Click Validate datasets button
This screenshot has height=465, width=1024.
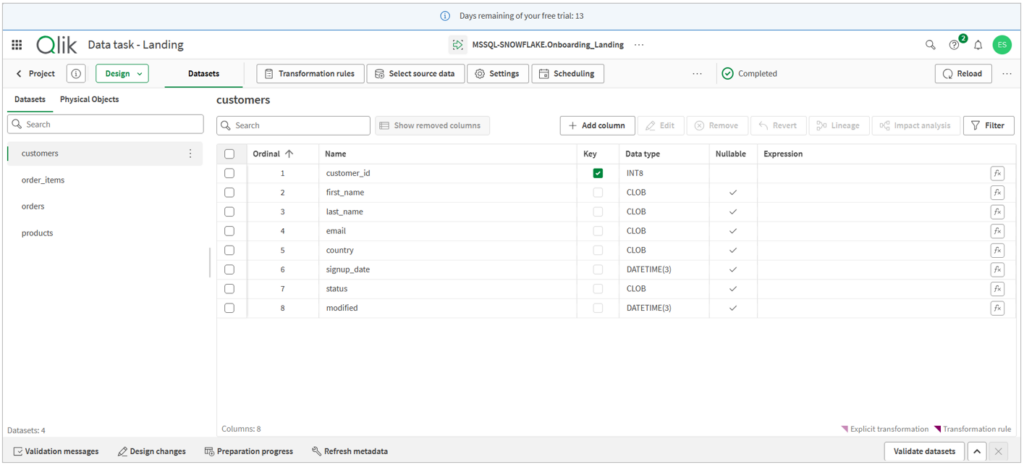tap(924, 451)
